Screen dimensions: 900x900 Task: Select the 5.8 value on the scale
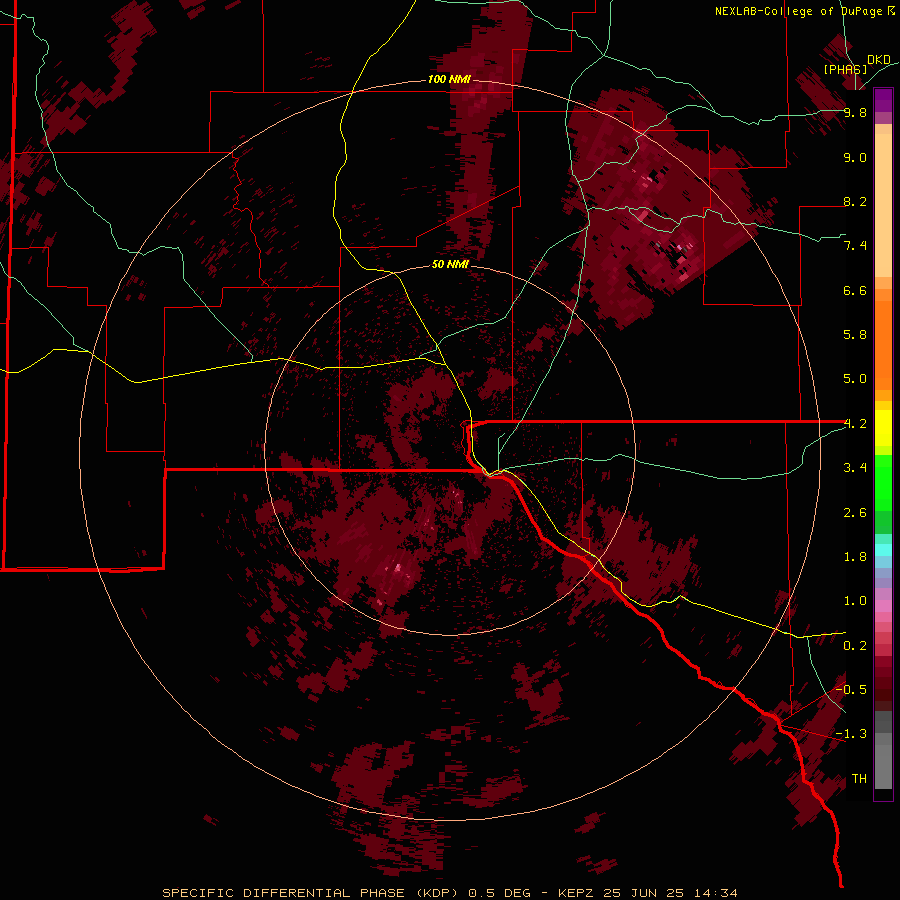point(855,335)
